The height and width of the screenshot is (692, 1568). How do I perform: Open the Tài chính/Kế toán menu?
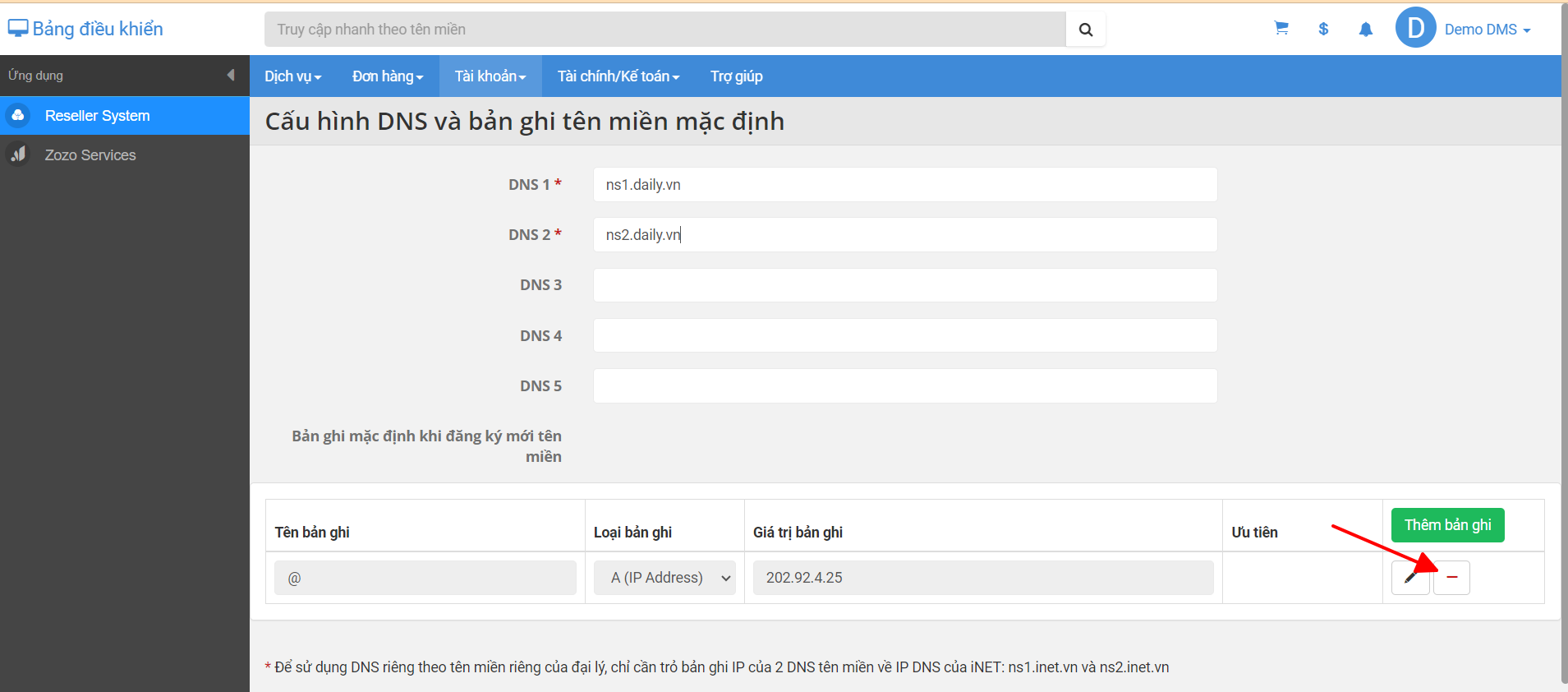[x=618, y=76]
